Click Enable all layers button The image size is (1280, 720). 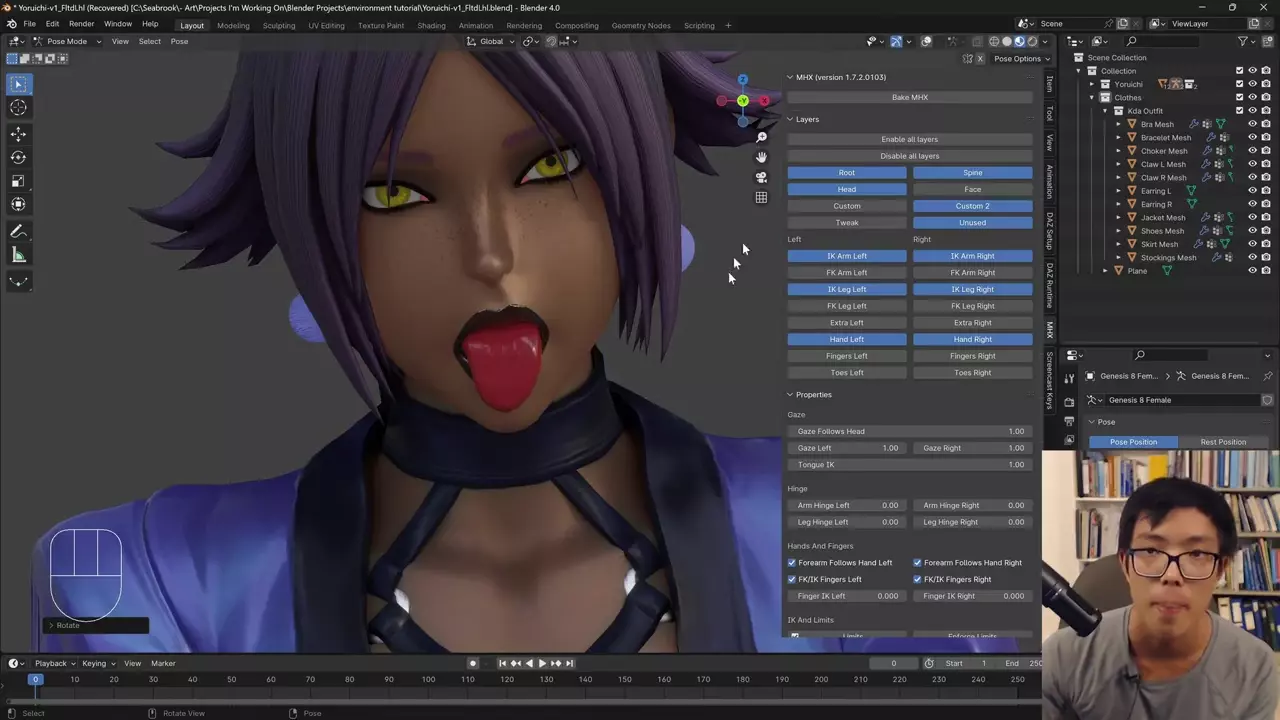coord(909,139)
